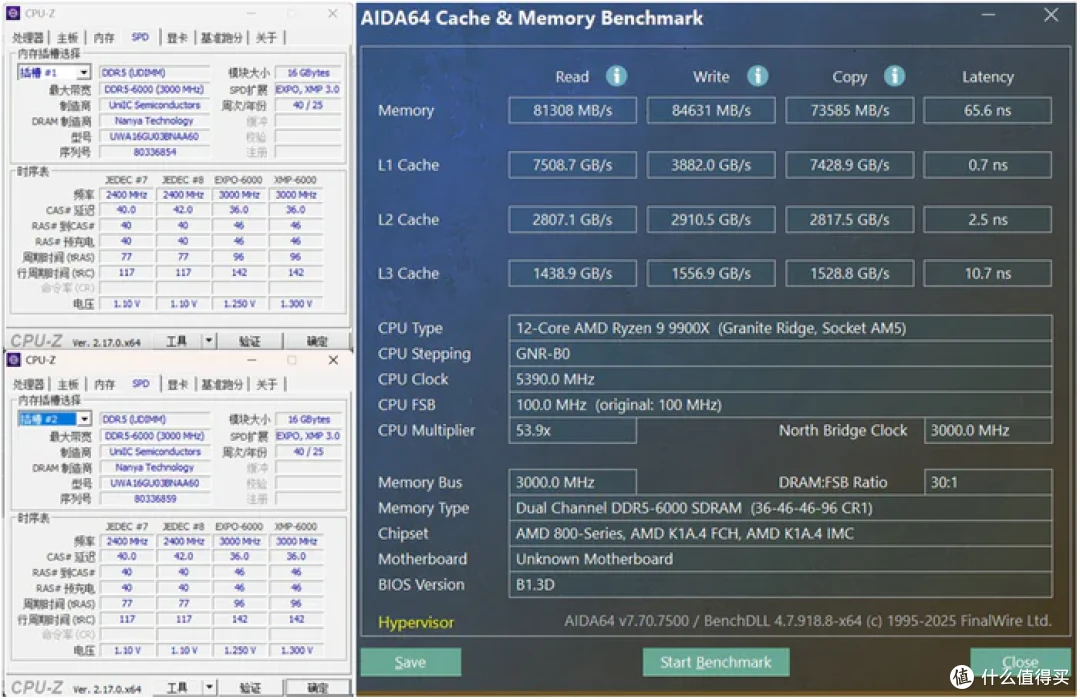This screenshot has width=1080, height=700.
Task: Switch to the 内存 tab in top CPU-Z
Action: click(x=104, y=38)
